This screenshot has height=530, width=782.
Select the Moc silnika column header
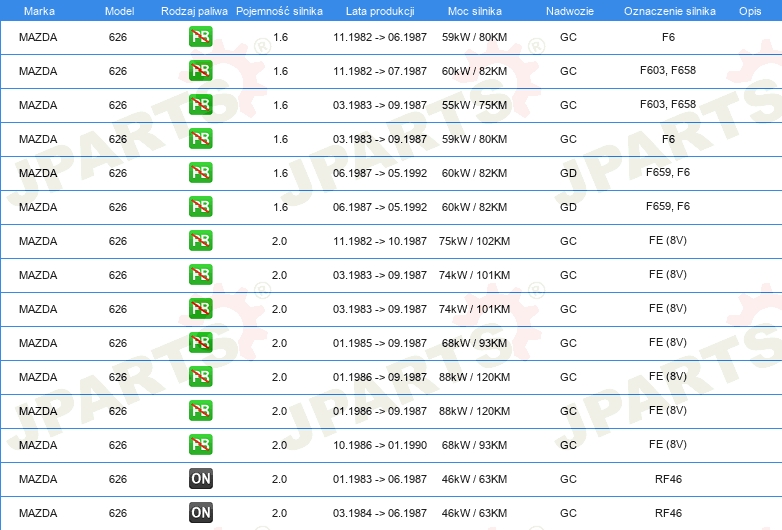[475, 10]
